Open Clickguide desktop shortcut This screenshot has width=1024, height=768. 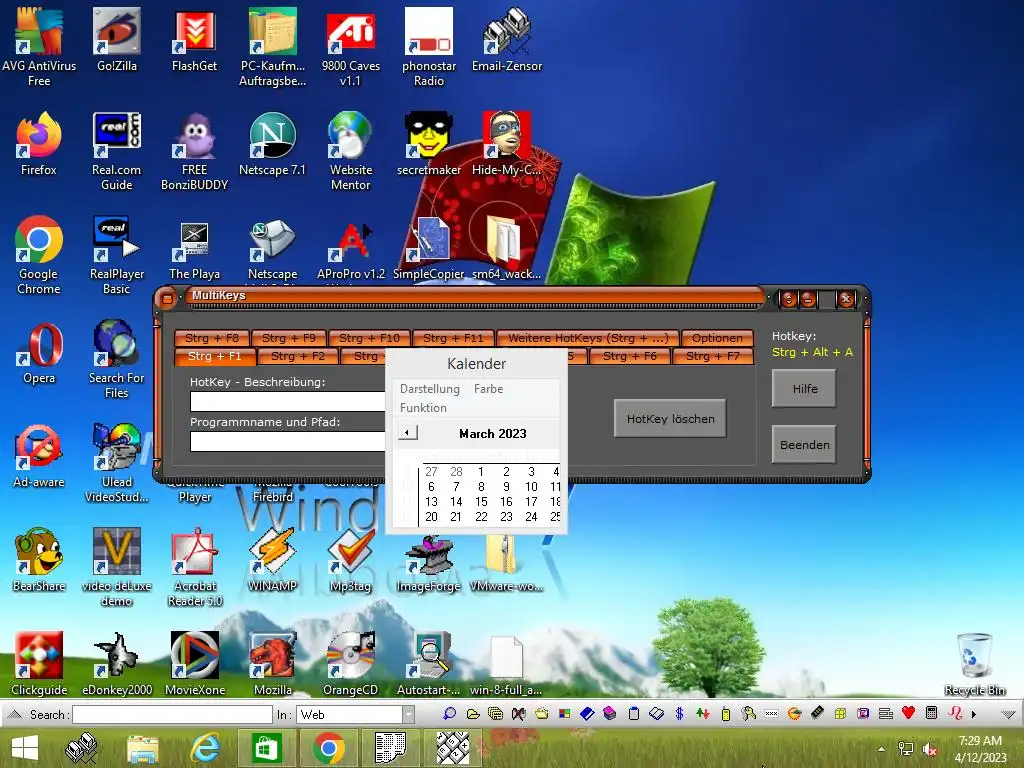point(39,664)
